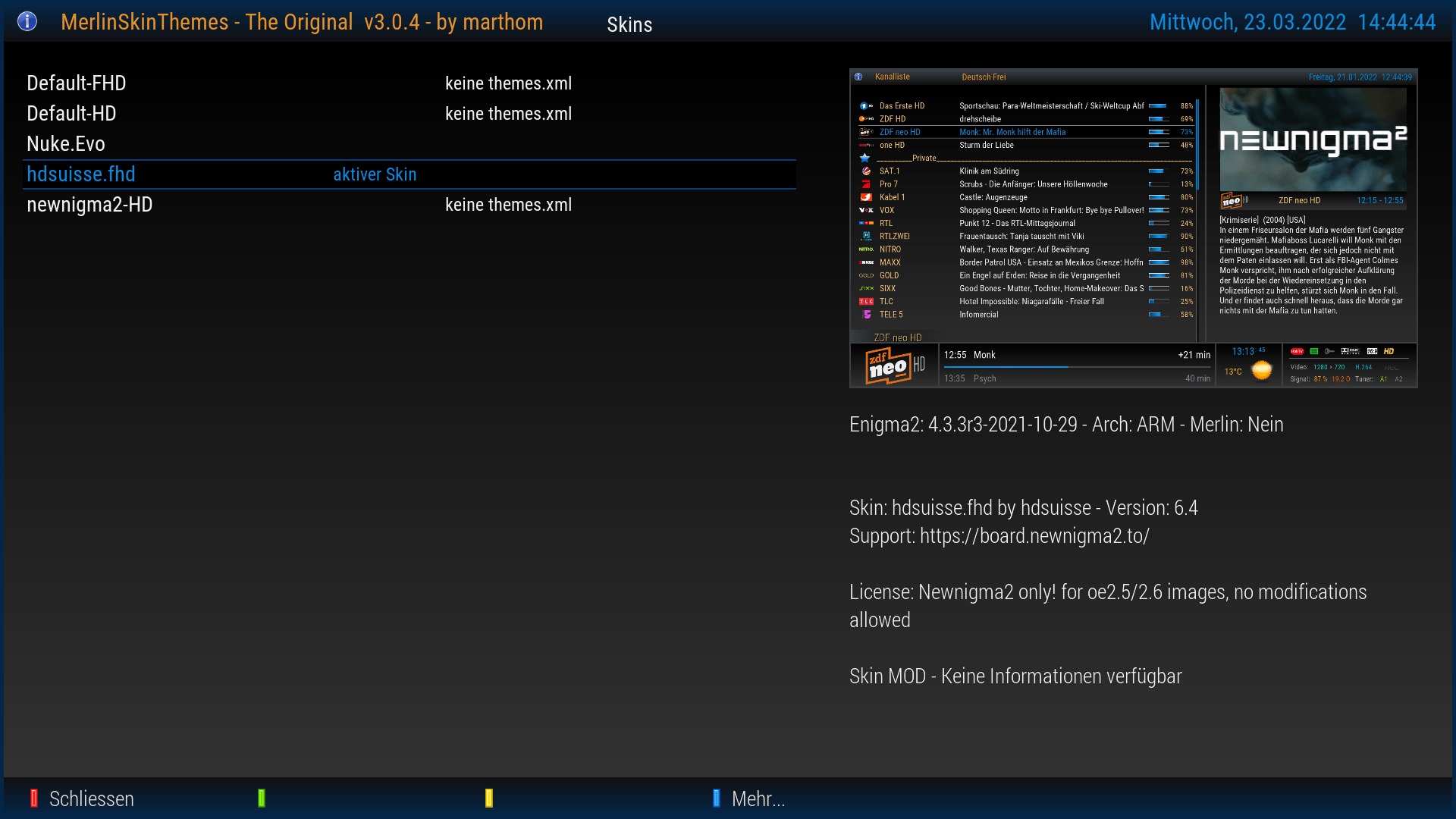Image resolution: width=1456 pixels, height=819 pixels.
Task: Select the active hdsuisse.fhd skin
Action: (81, 174)
